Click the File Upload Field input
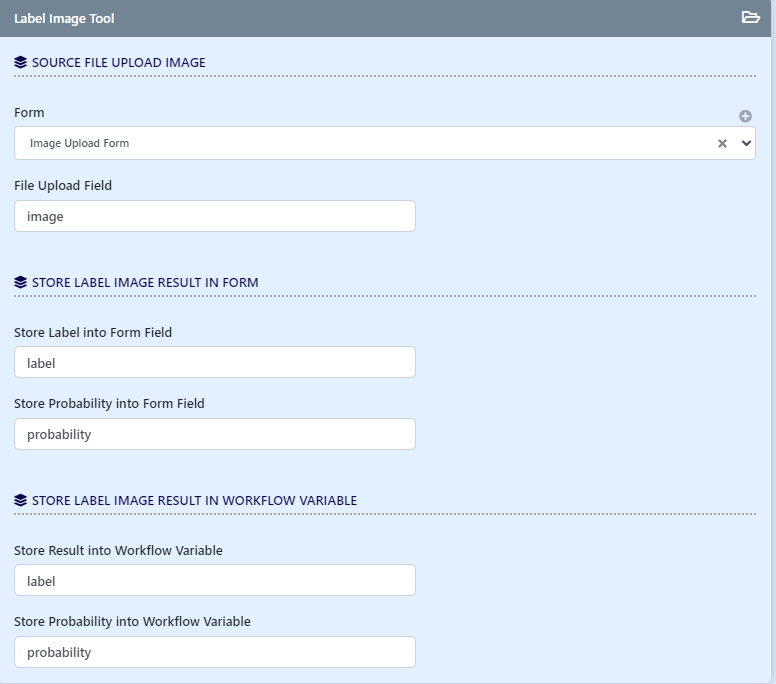 pyautogui.click(x=215, y=216)
